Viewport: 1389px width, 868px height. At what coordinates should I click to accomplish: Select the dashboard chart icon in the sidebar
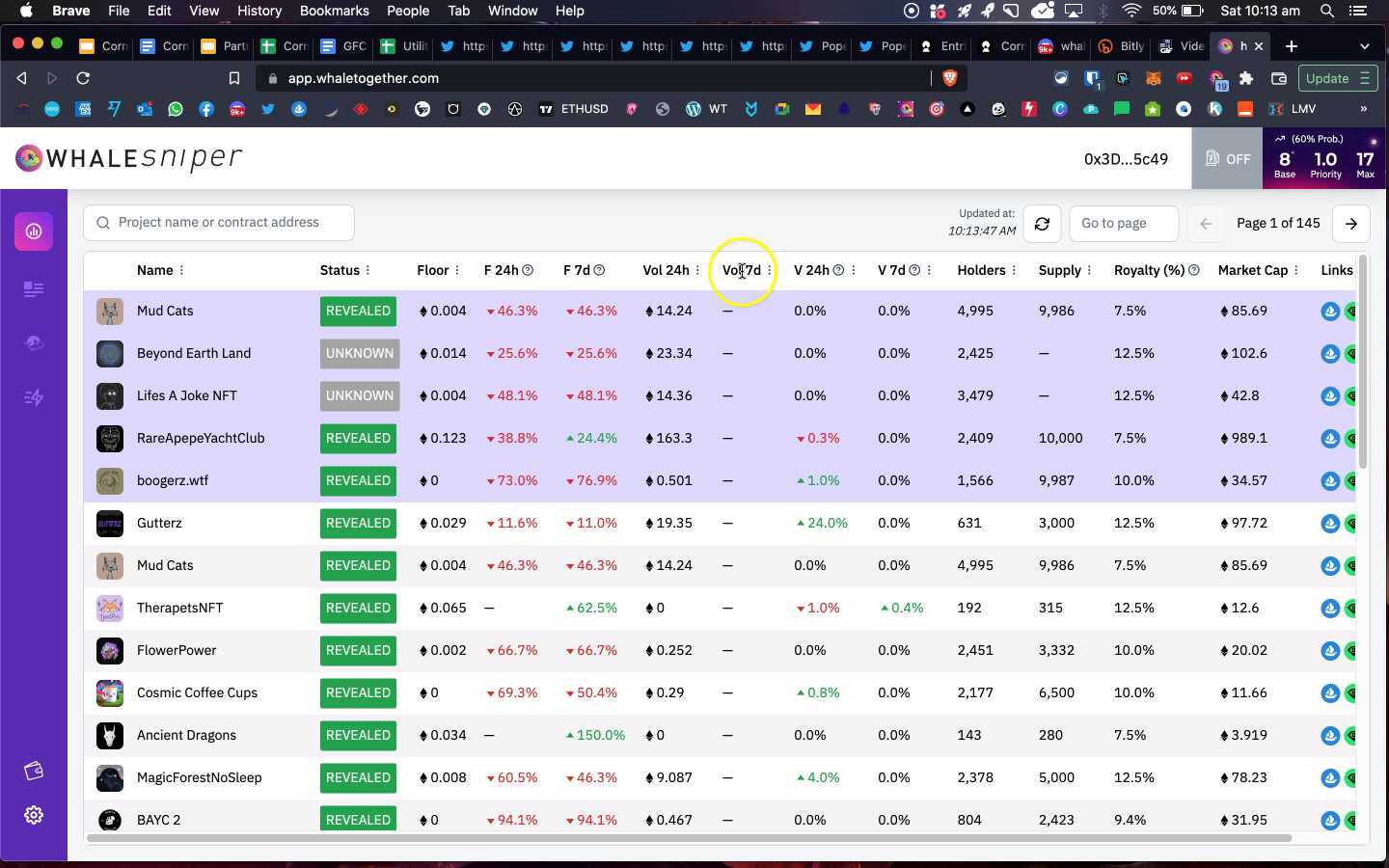pos(34,231)
